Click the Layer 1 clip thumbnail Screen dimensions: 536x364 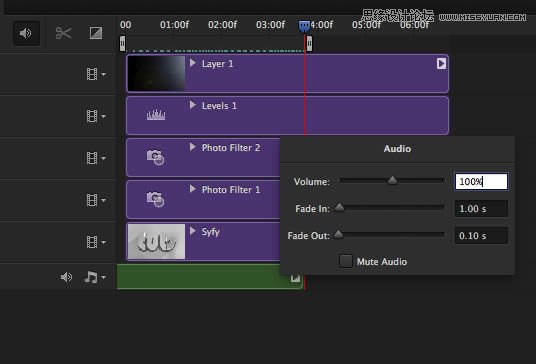(157, 73)
